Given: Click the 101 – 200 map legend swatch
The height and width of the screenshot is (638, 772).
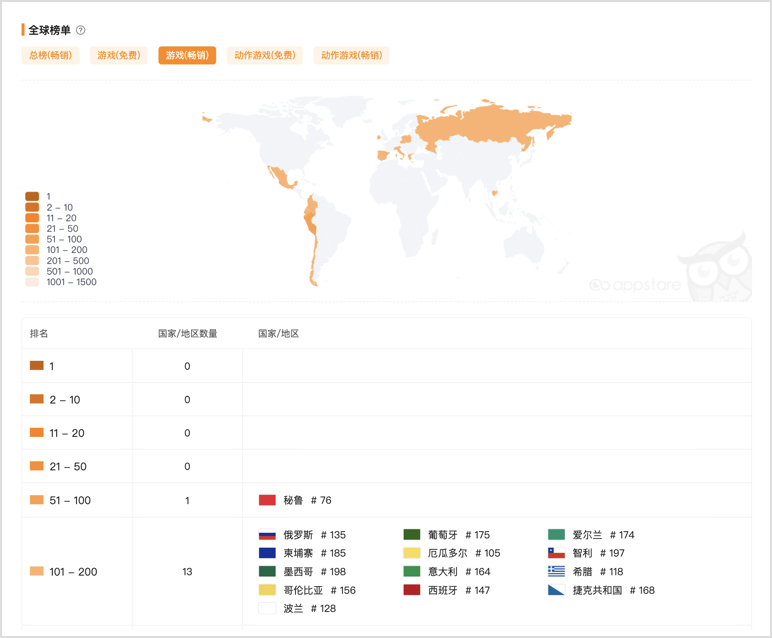Looking at the screenshot, I should [32, 250].
